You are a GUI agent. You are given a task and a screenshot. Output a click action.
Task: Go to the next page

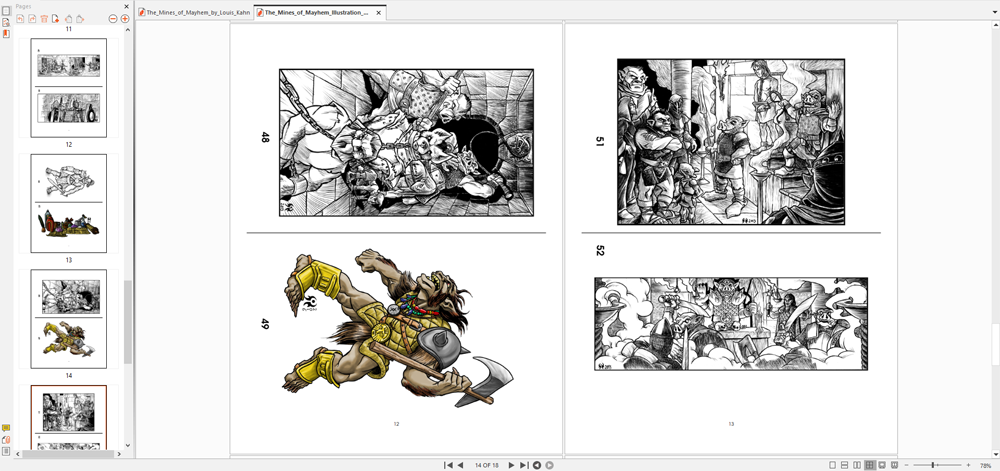pos(511,465)
